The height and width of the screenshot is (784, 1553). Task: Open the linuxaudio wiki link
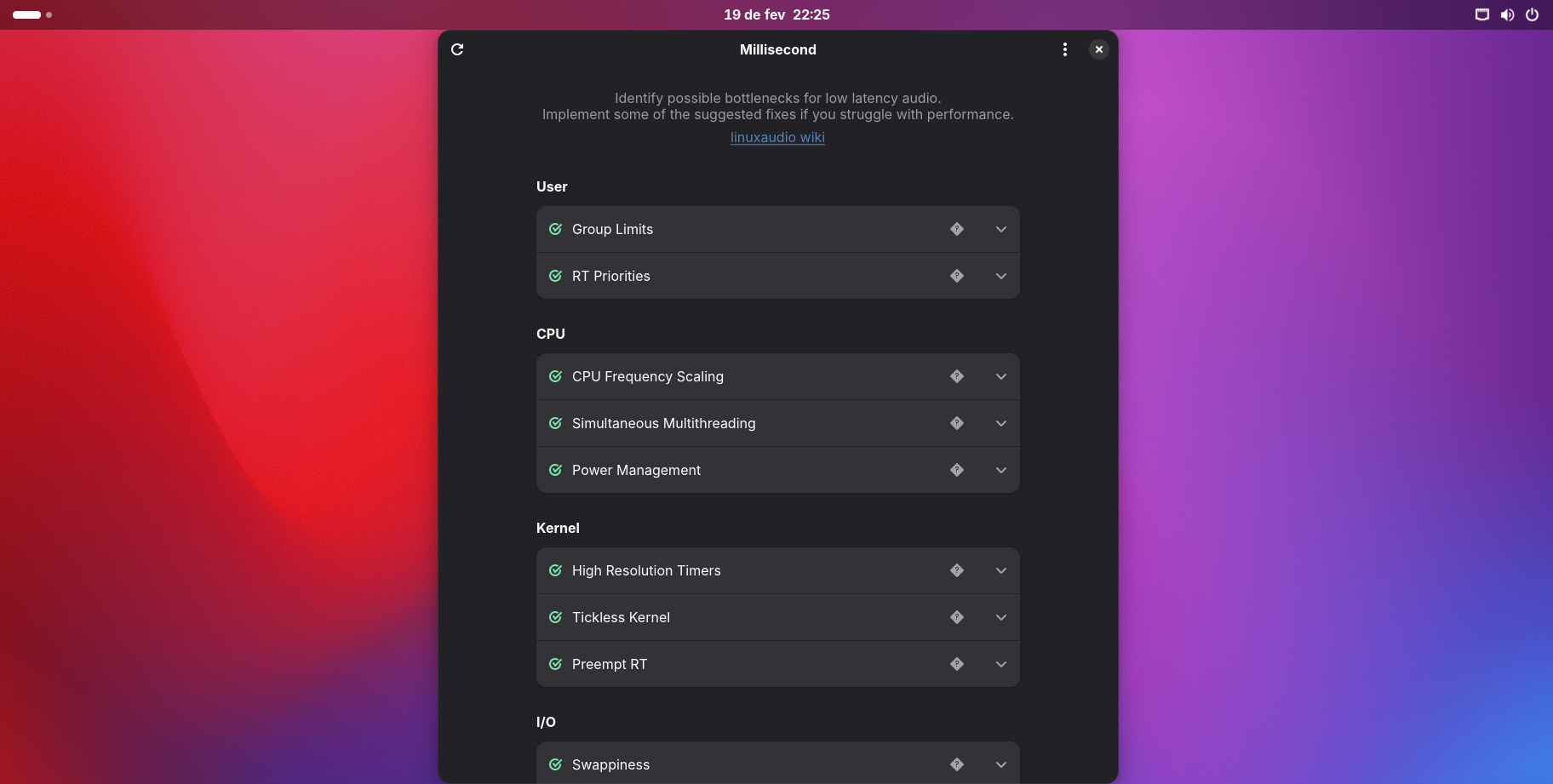click(x=777, y=137)
